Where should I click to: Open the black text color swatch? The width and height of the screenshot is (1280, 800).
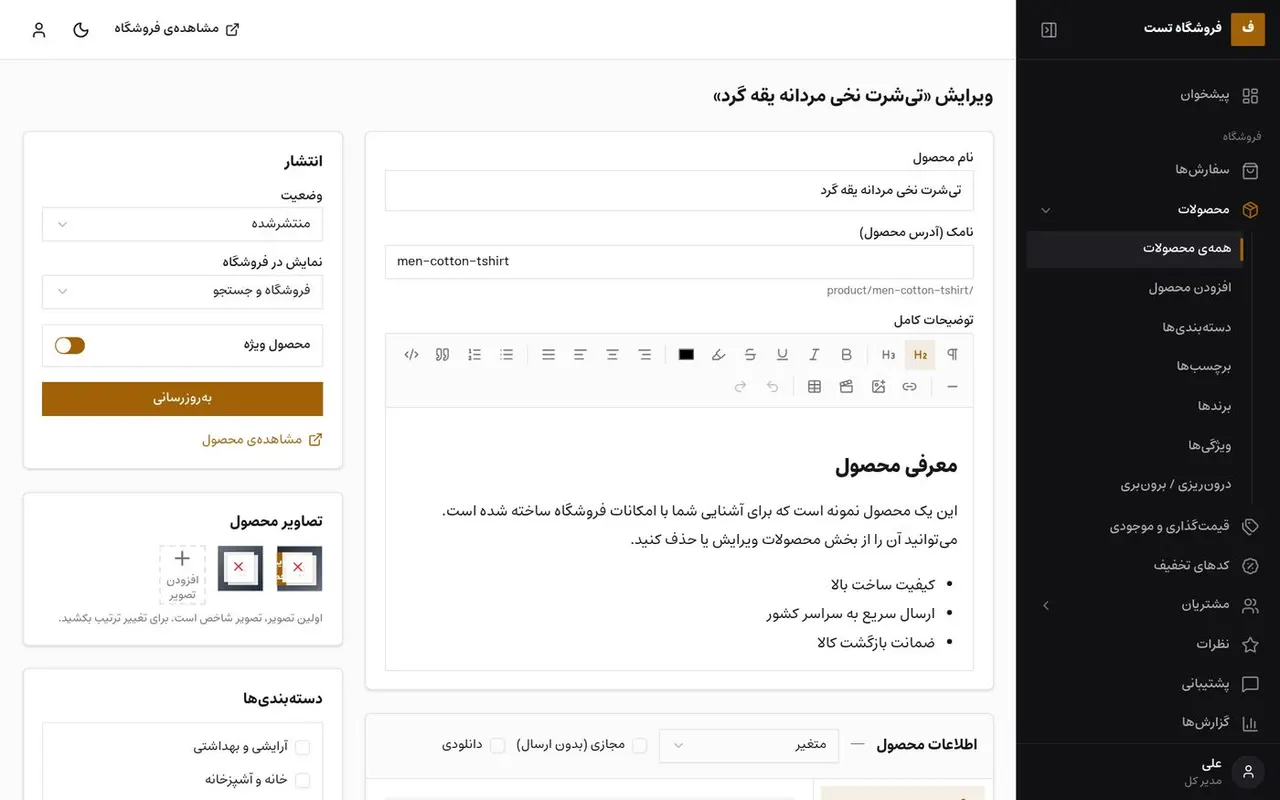[x=686, y=355]
